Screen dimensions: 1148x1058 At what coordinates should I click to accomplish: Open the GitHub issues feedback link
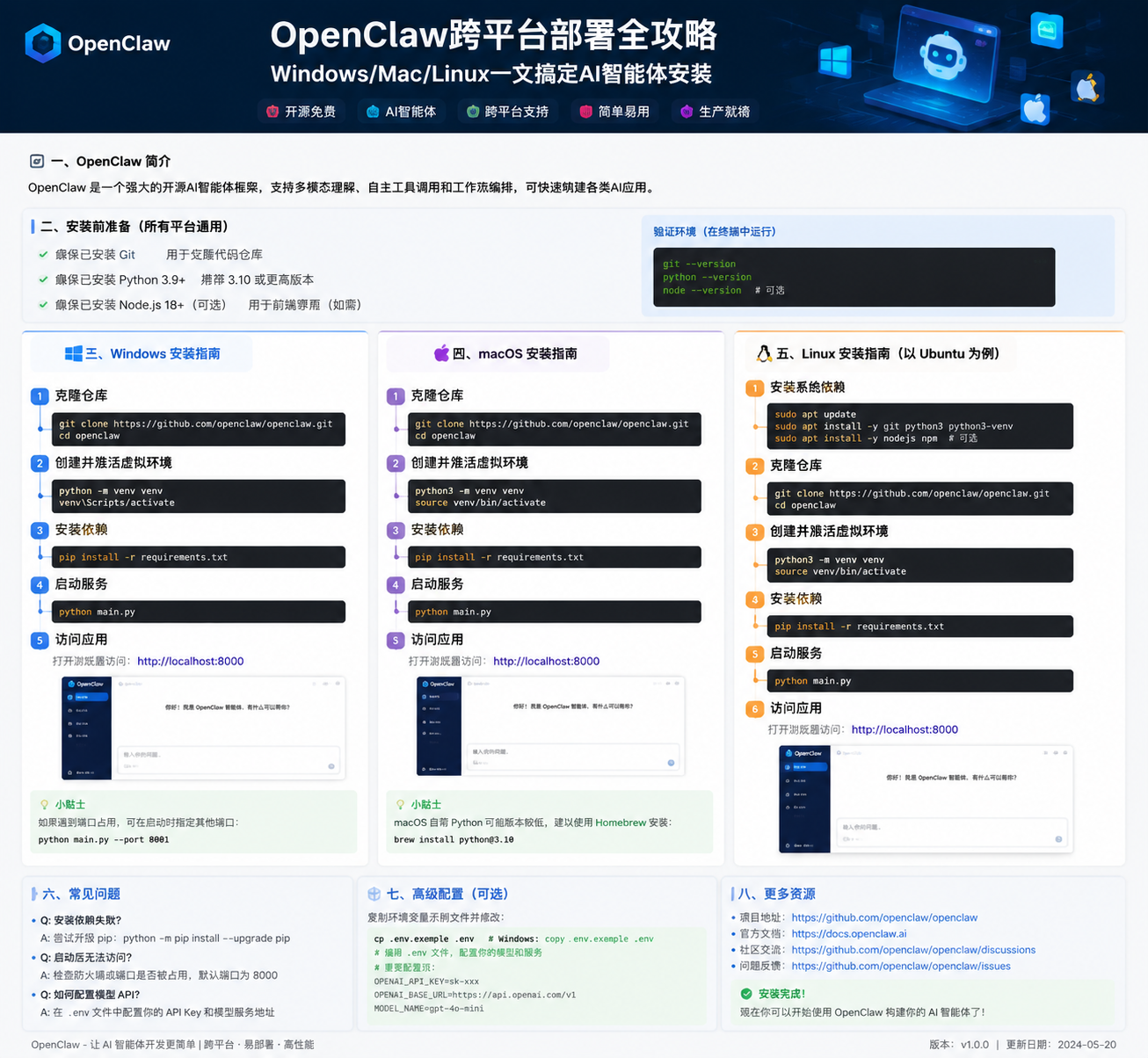901,966
